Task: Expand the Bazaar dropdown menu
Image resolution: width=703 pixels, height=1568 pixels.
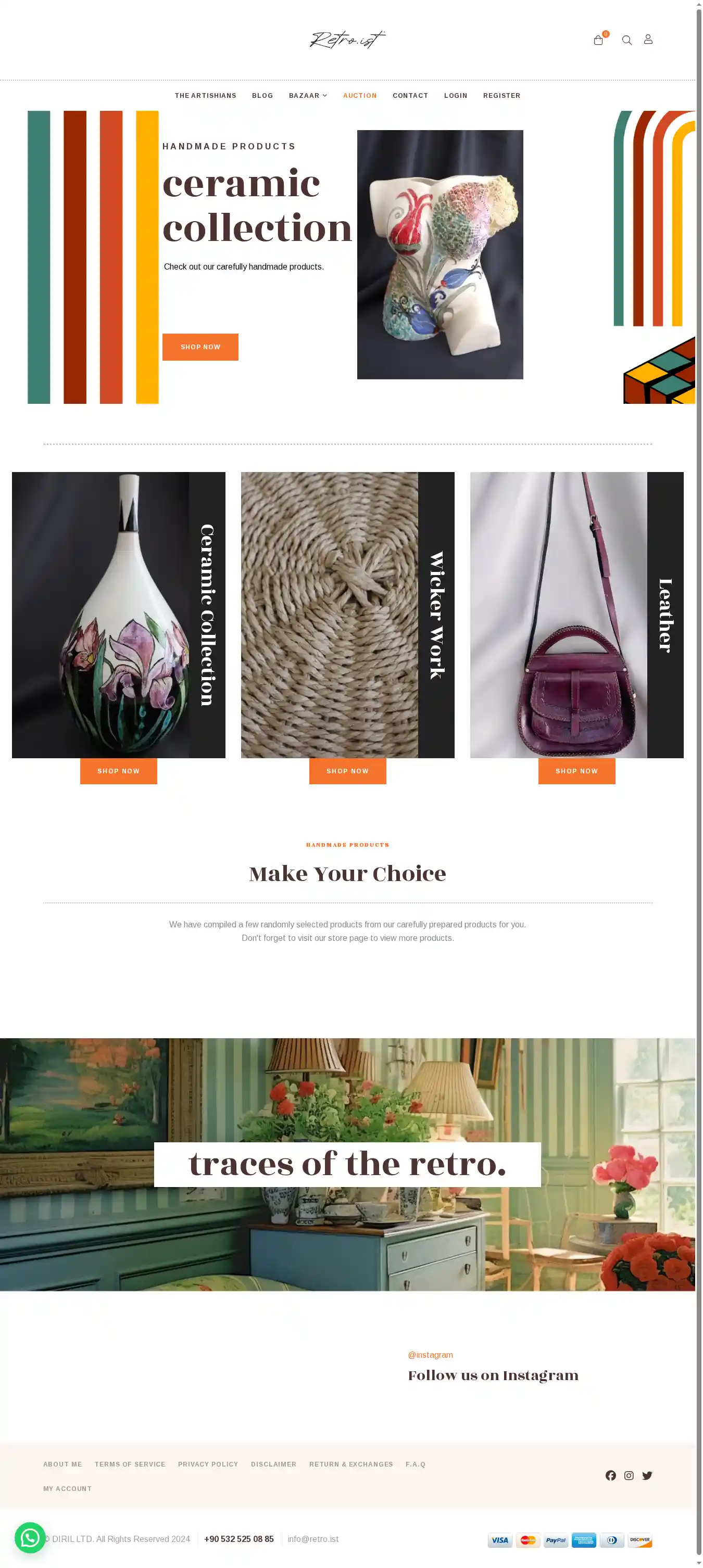Action: point(308,96)
